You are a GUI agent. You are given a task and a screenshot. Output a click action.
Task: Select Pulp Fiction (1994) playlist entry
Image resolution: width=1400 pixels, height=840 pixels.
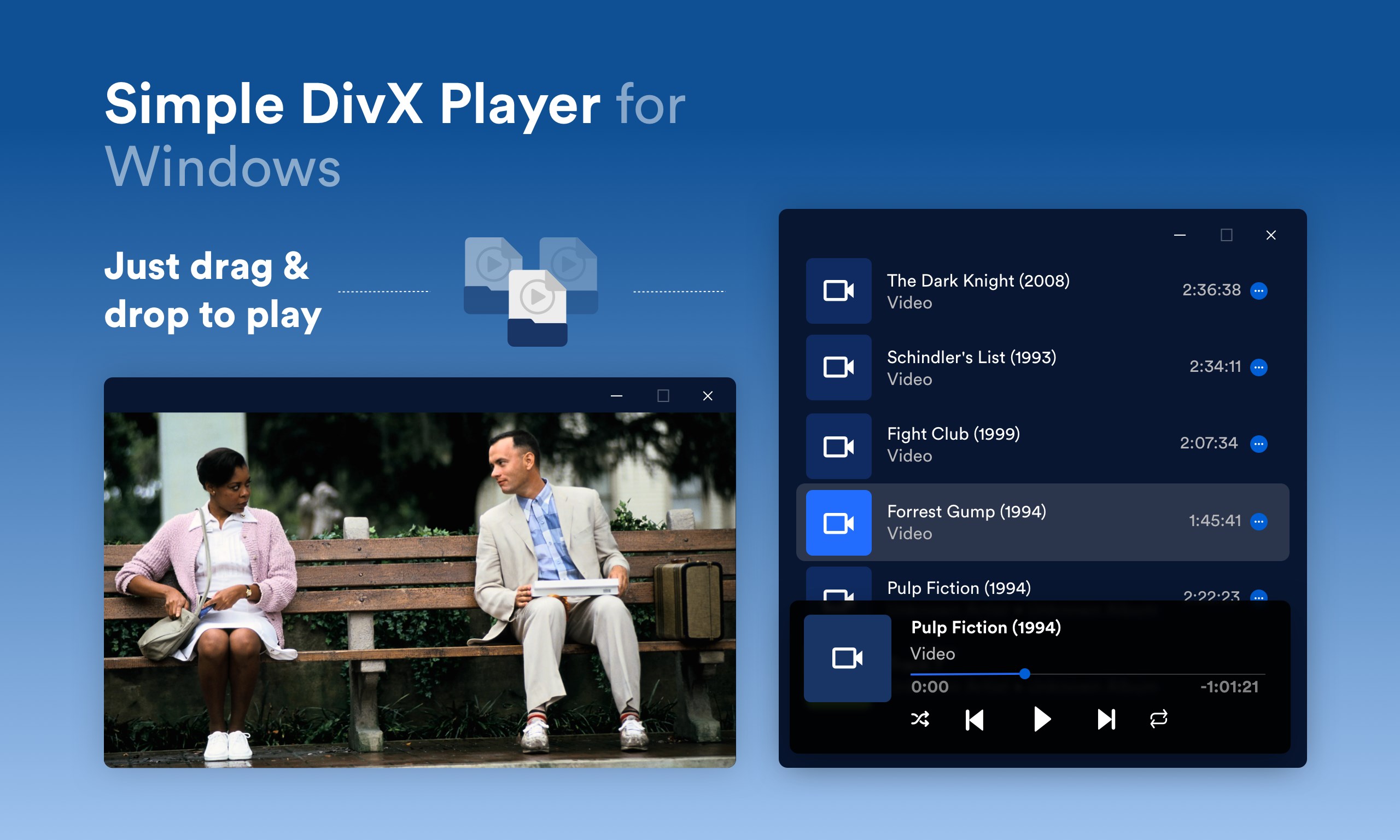click(959, 588)
